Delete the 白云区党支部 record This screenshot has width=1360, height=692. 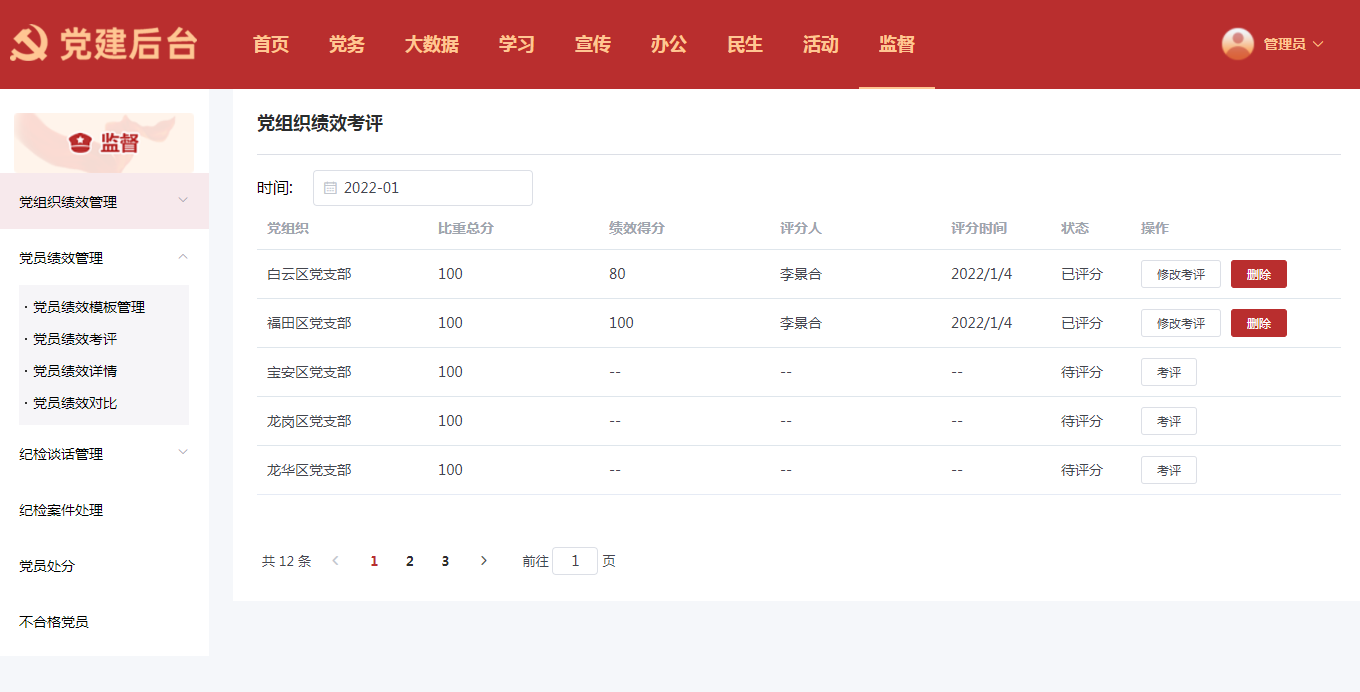1258,274
